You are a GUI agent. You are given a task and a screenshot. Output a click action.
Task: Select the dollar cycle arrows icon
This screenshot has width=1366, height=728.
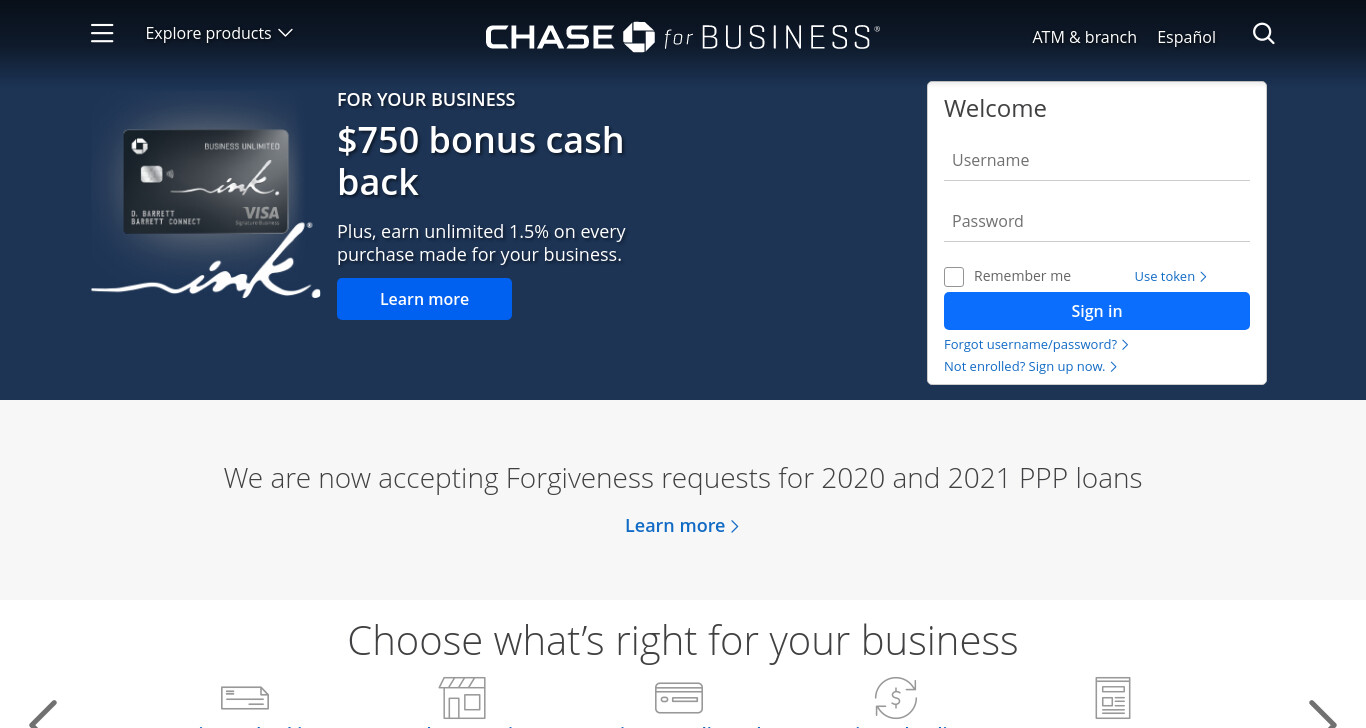[896, 697]
